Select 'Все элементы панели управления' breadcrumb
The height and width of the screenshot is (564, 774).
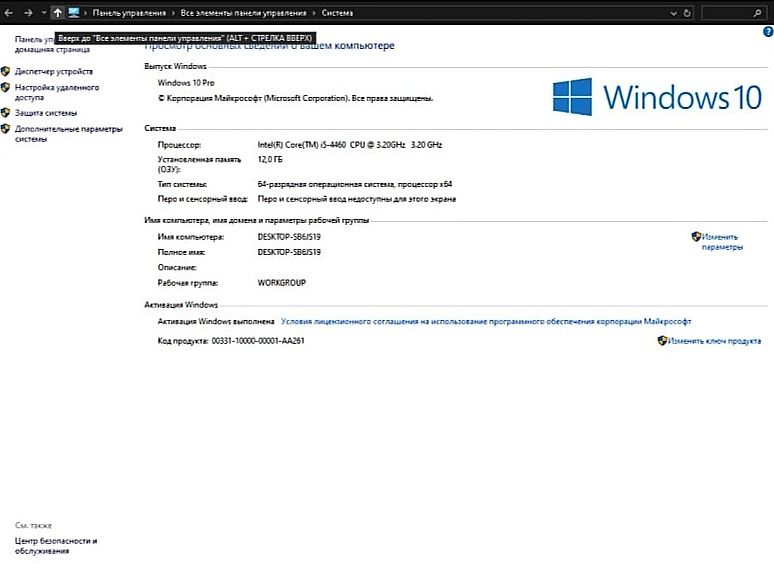tap(243, 13)
